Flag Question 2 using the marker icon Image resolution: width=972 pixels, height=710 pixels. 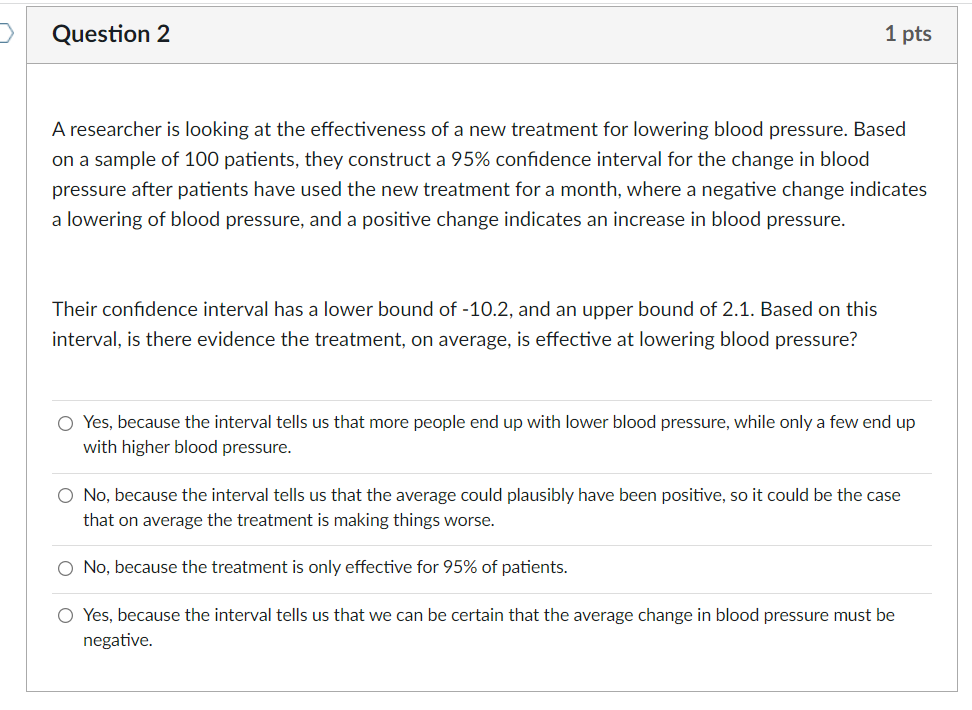(x=5, y=34)
